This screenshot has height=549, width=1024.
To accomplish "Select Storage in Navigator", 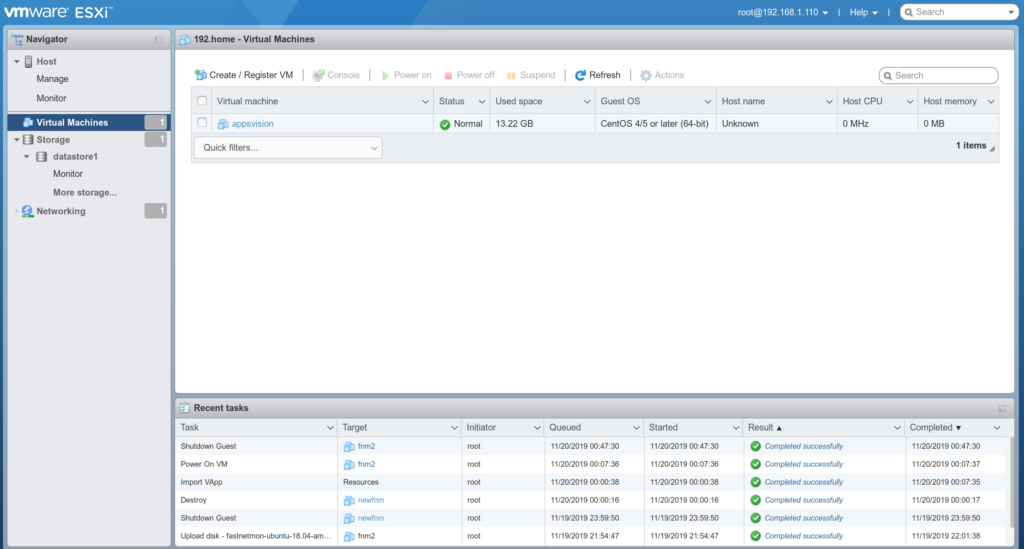I will (53, 140).
